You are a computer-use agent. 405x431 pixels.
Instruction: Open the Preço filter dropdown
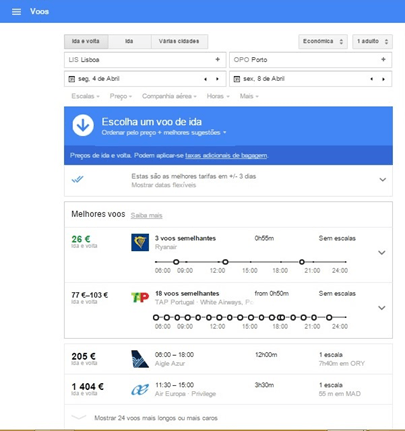(121, 96)
